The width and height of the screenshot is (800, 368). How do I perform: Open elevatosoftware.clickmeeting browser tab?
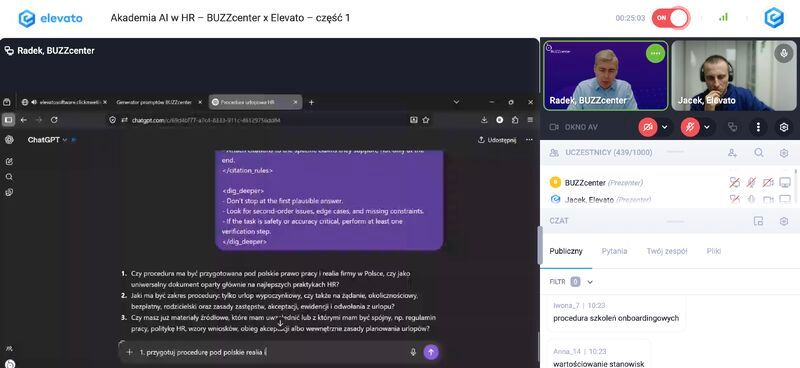(x=64, y=102)
